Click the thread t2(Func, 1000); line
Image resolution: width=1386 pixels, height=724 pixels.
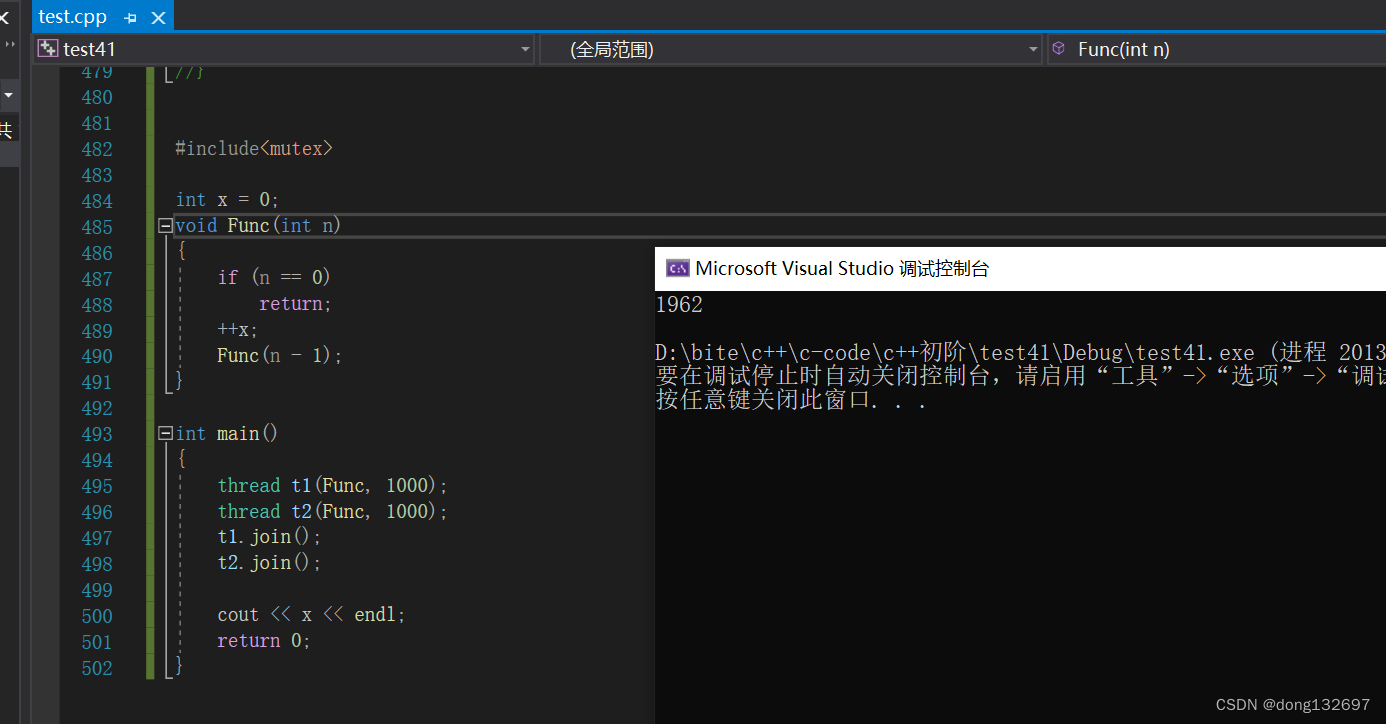pyautogui.click(x=333, y=512)
